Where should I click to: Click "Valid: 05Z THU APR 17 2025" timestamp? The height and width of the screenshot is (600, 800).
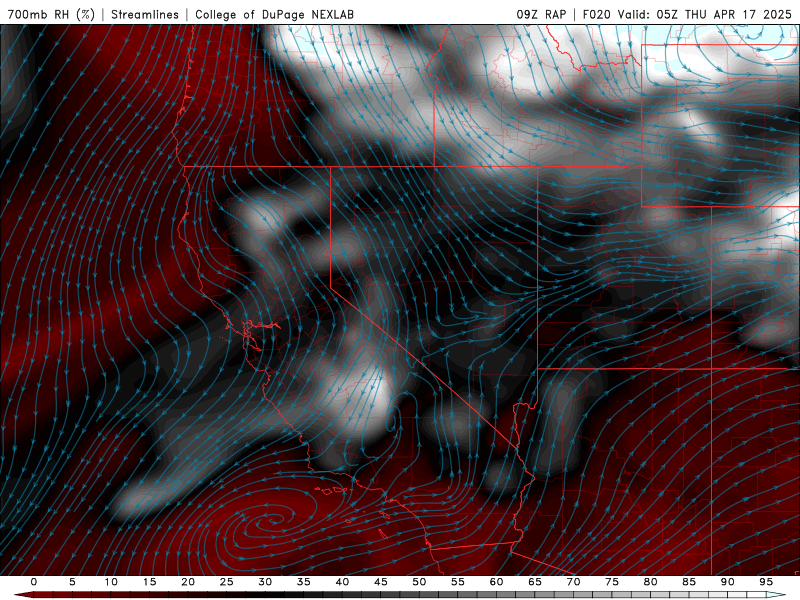pos(705,14)
